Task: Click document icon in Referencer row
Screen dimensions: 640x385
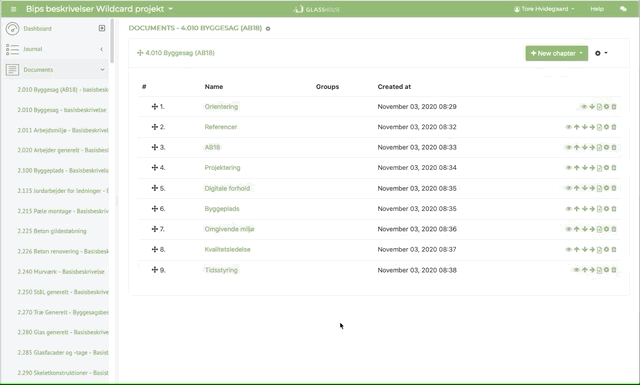Action: click(599, 127)
